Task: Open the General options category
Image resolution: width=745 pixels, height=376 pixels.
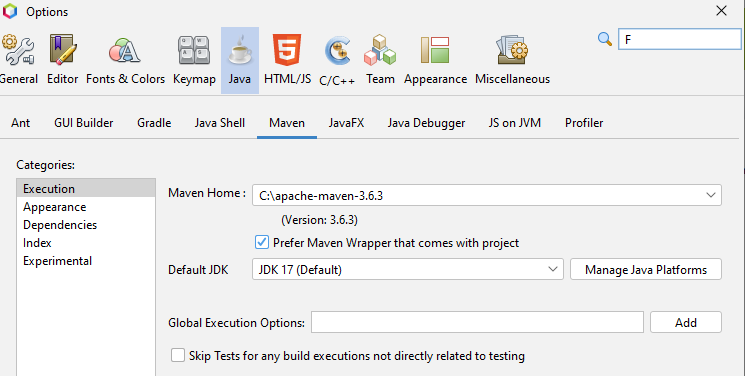Action: click(x=18, y=60)
